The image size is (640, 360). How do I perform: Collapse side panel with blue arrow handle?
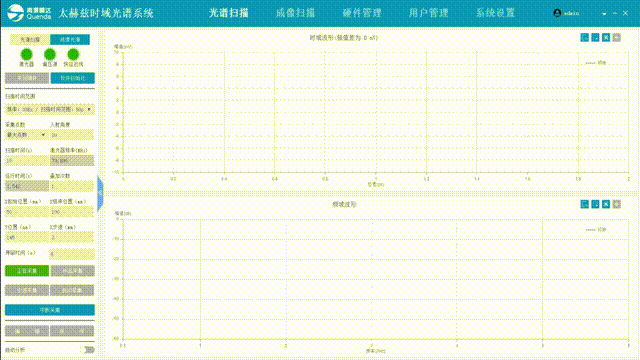coord(100,193)
